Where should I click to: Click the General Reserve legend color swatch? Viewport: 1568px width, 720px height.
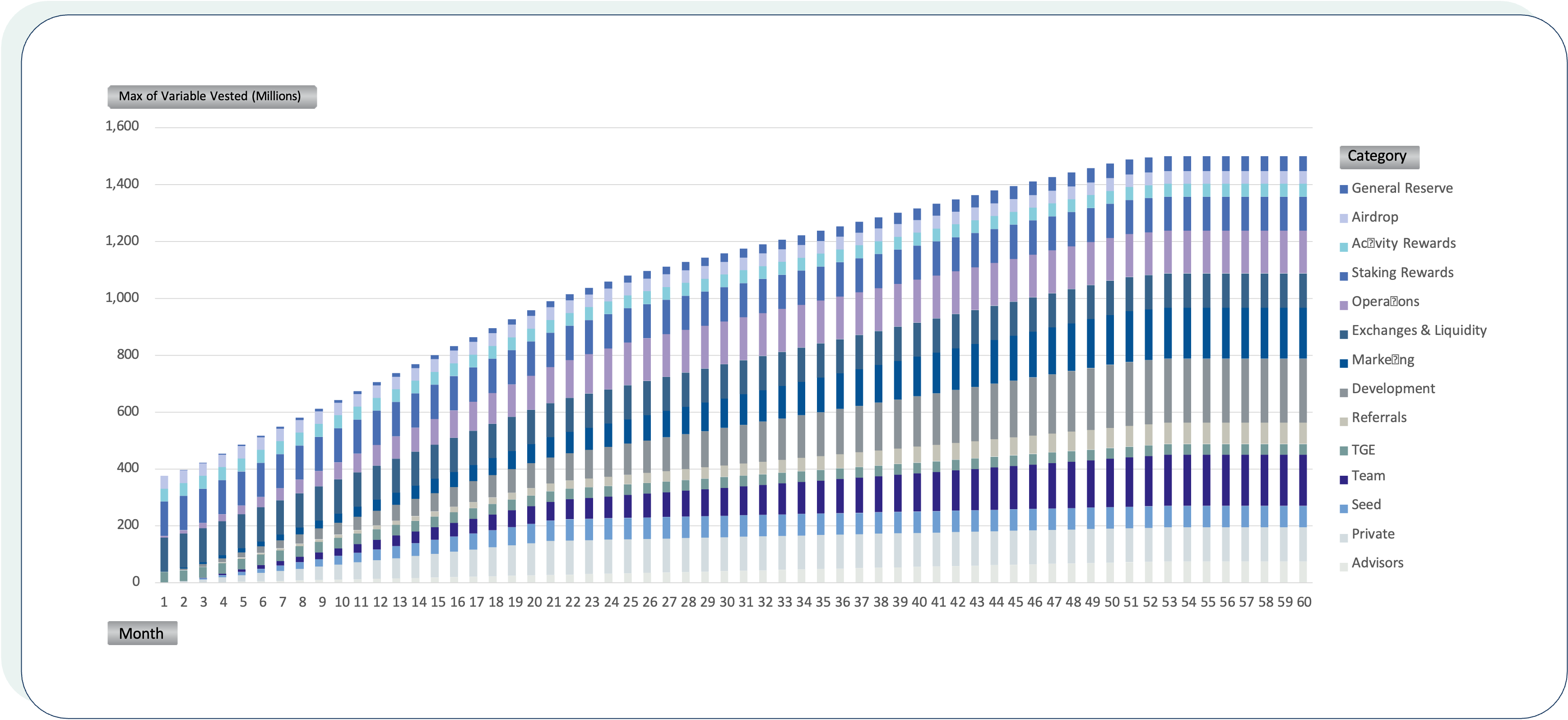point(1343,189)
